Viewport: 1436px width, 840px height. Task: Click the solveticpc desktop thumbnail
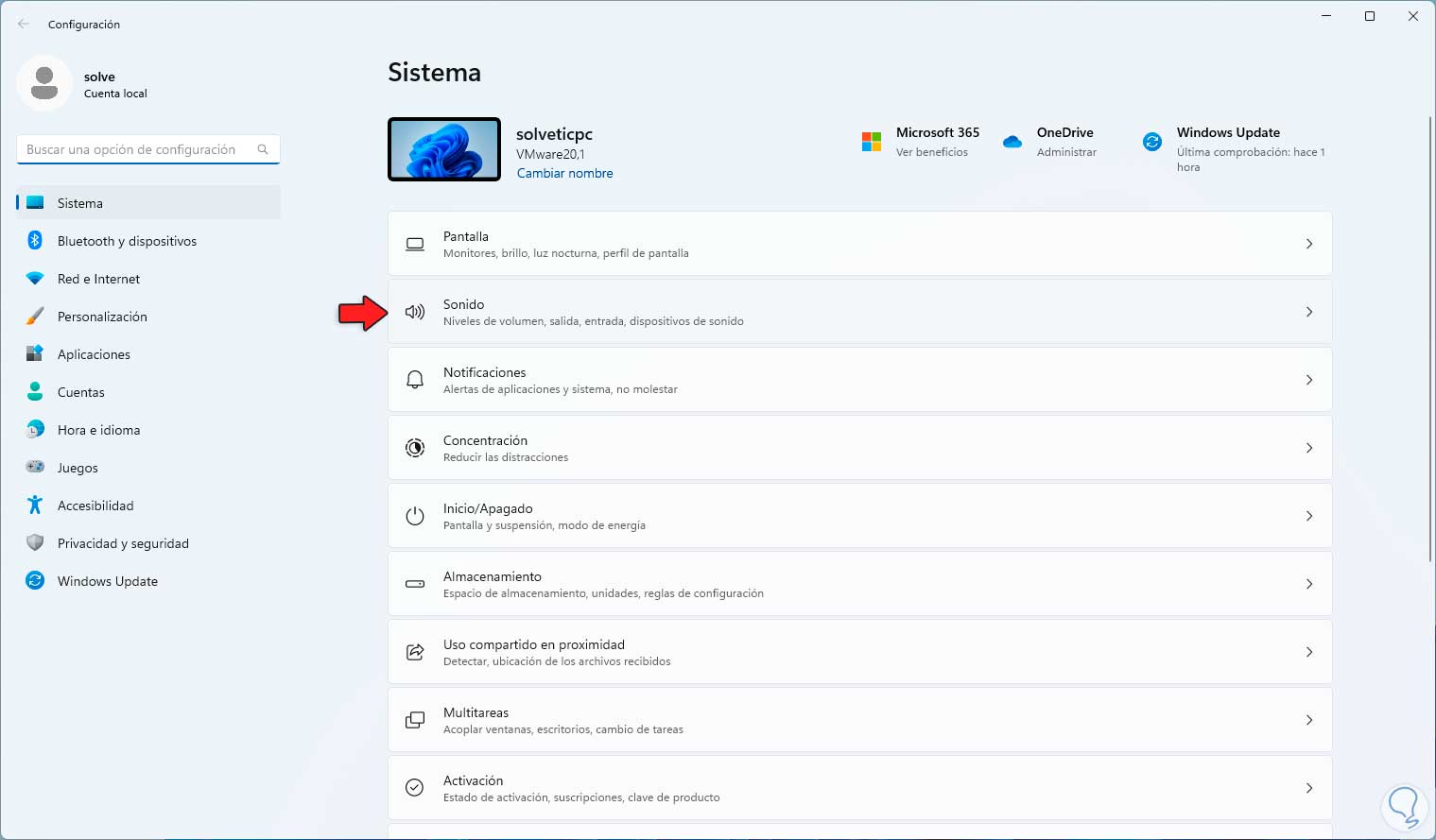(x=444, y=149)
